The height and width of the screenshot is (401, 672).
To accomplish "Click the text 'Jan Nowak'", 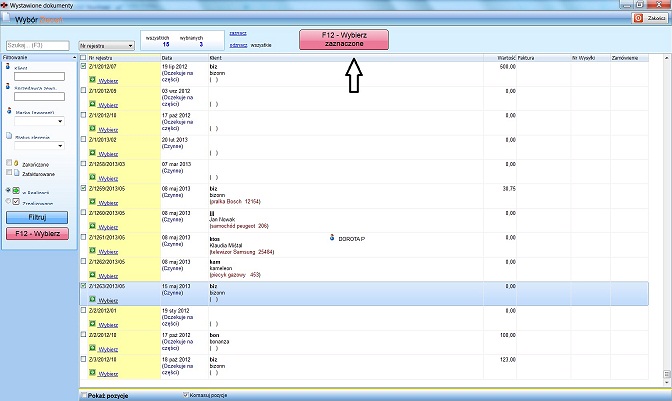I will tap(222, 219).
